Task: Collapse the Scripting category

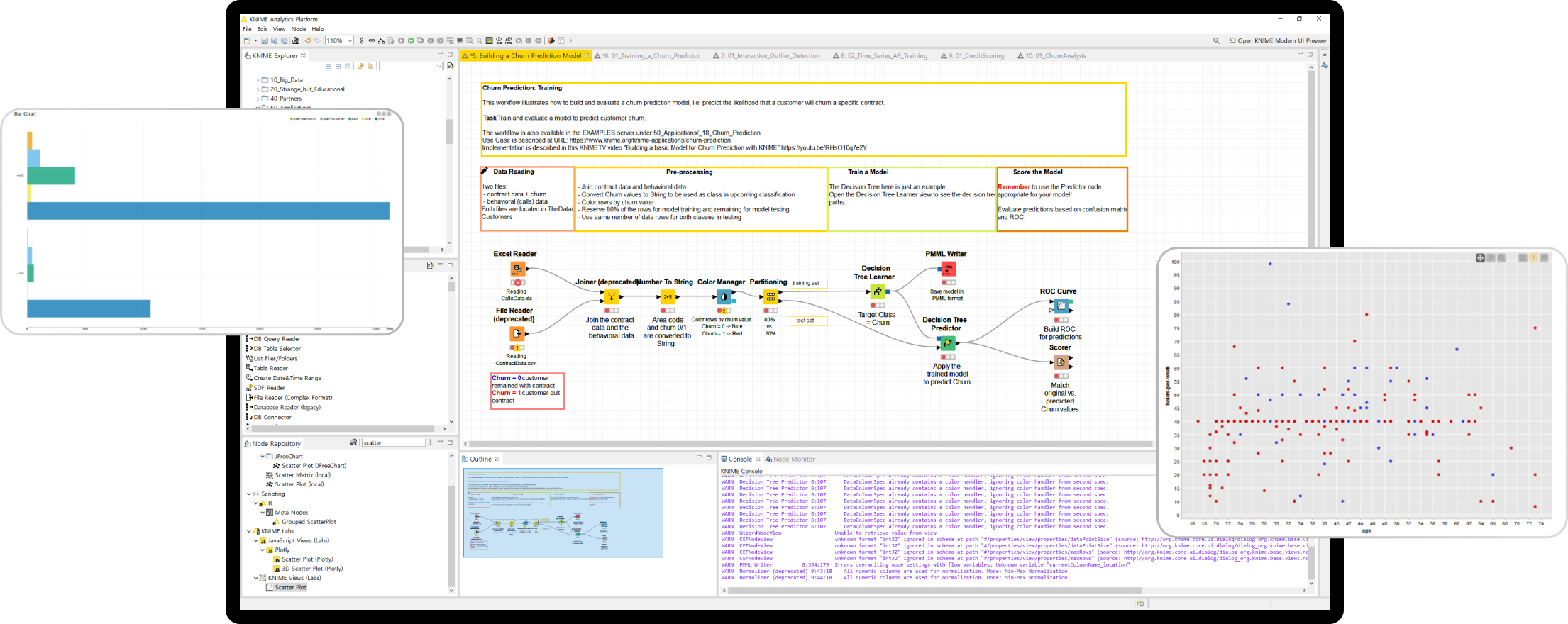Action: point(248,494)
